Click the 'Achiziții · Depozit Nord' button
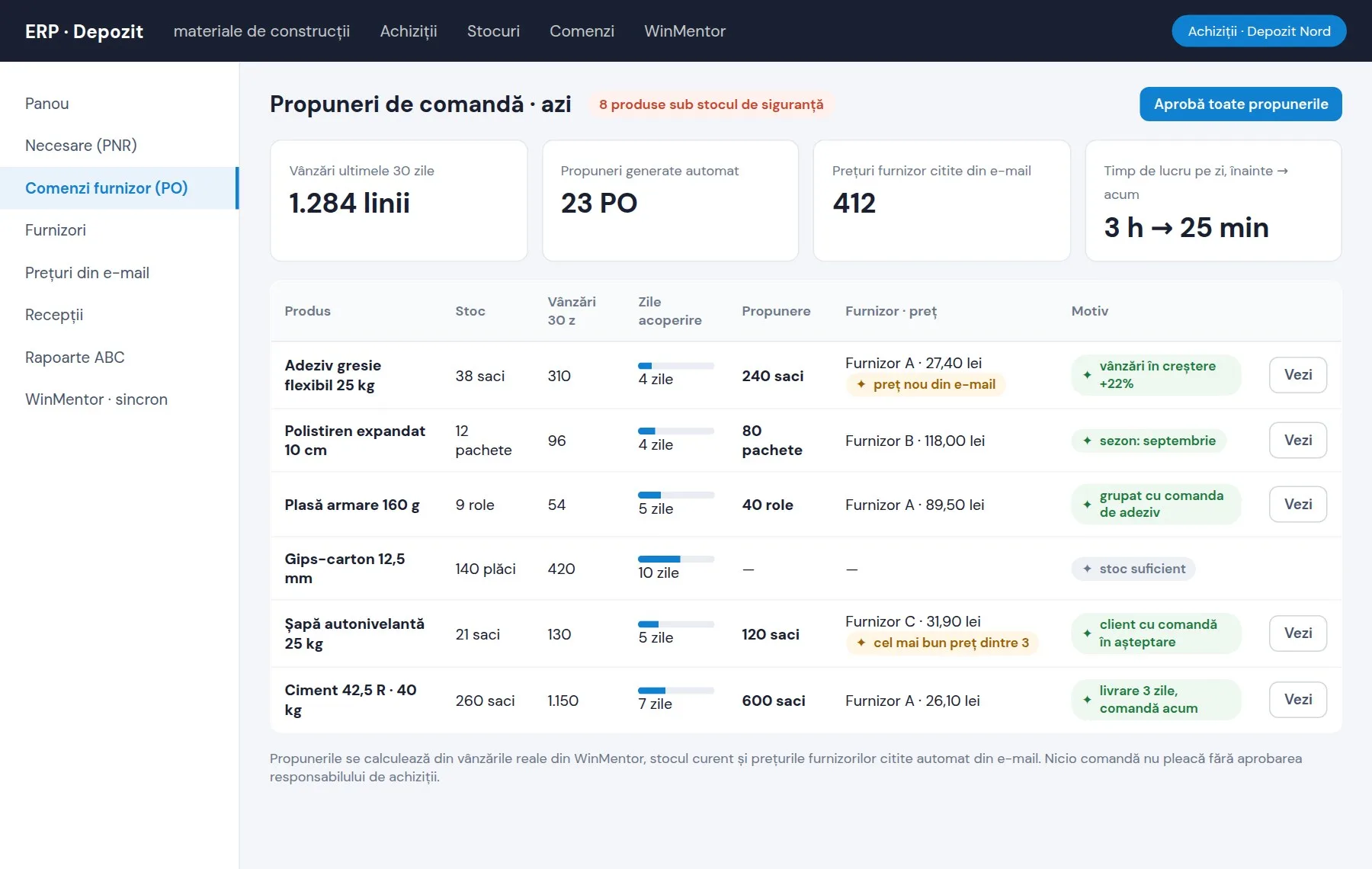 (x=1259, y=31)
